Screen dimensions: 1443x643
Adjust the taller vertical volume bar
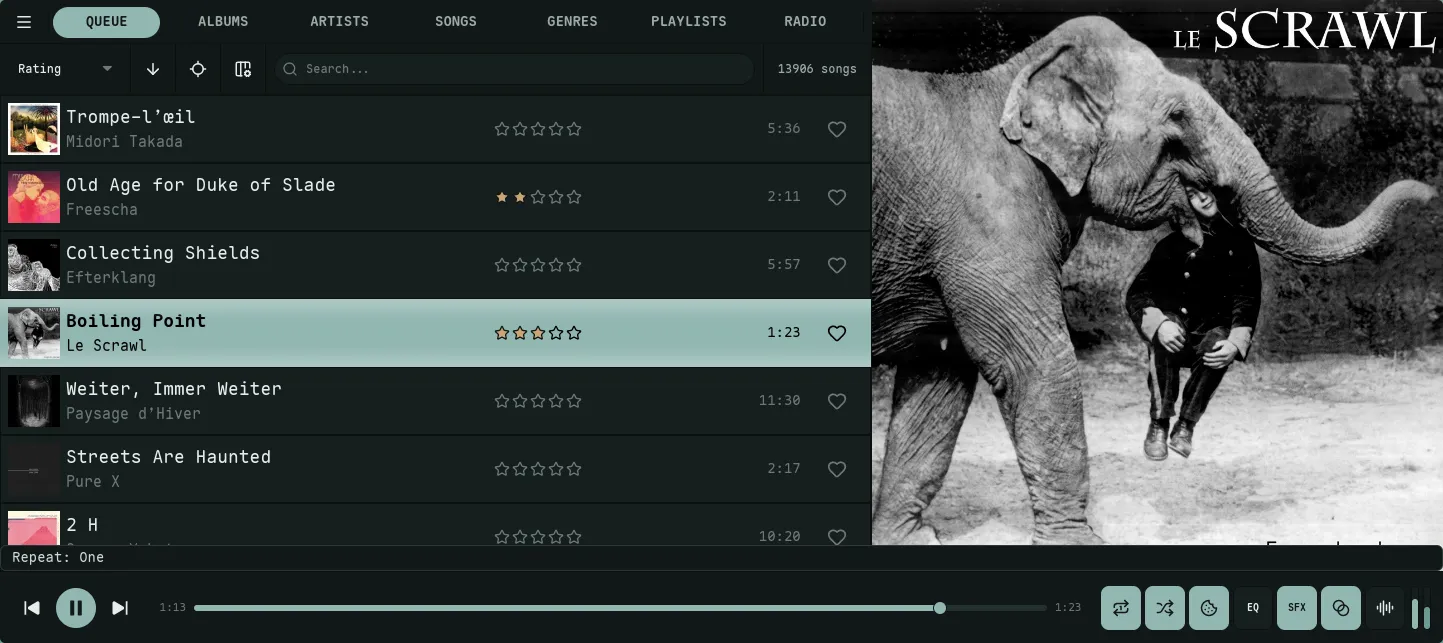[x=1415, y=614]
